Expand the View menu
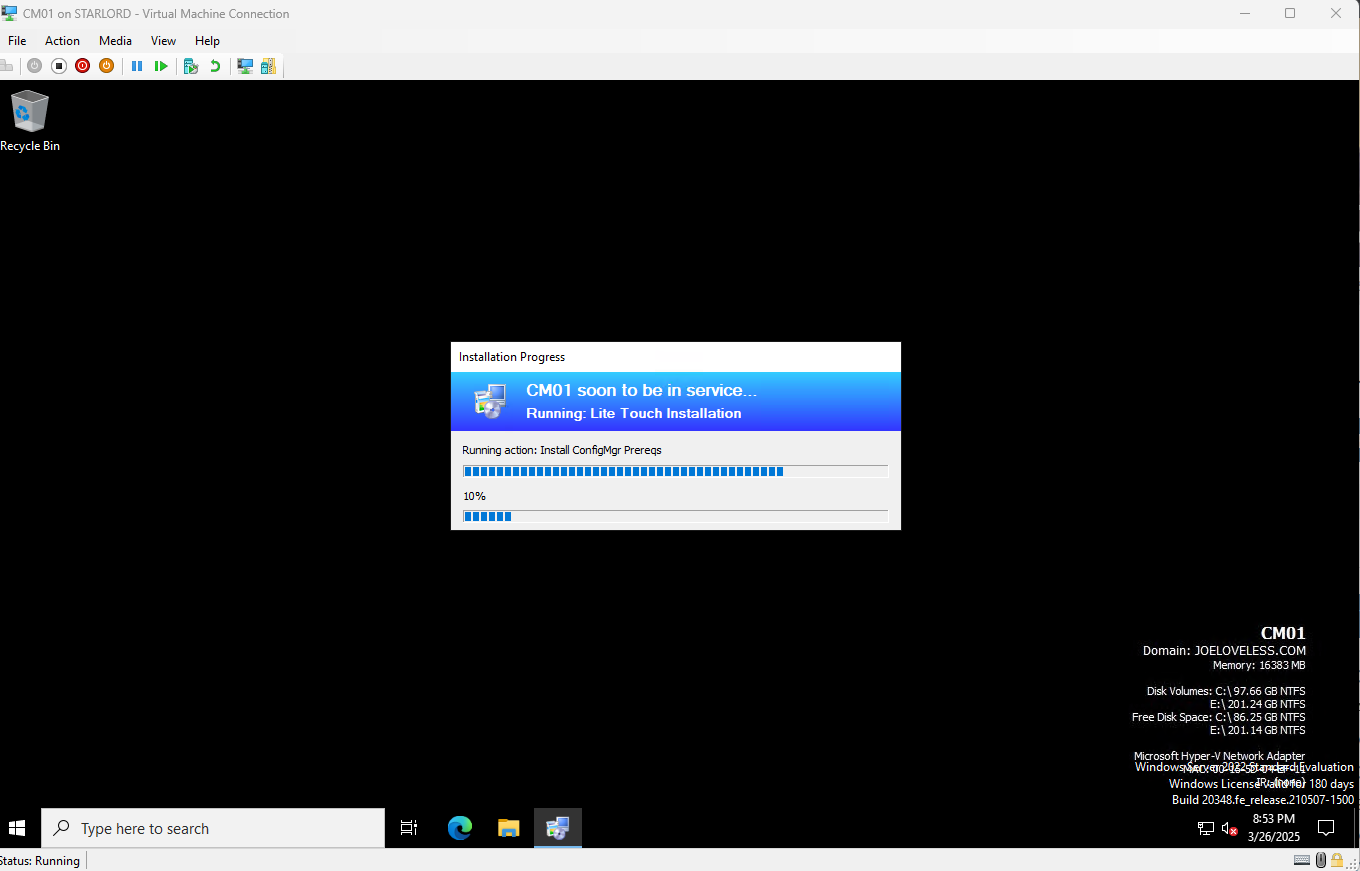 163,41
